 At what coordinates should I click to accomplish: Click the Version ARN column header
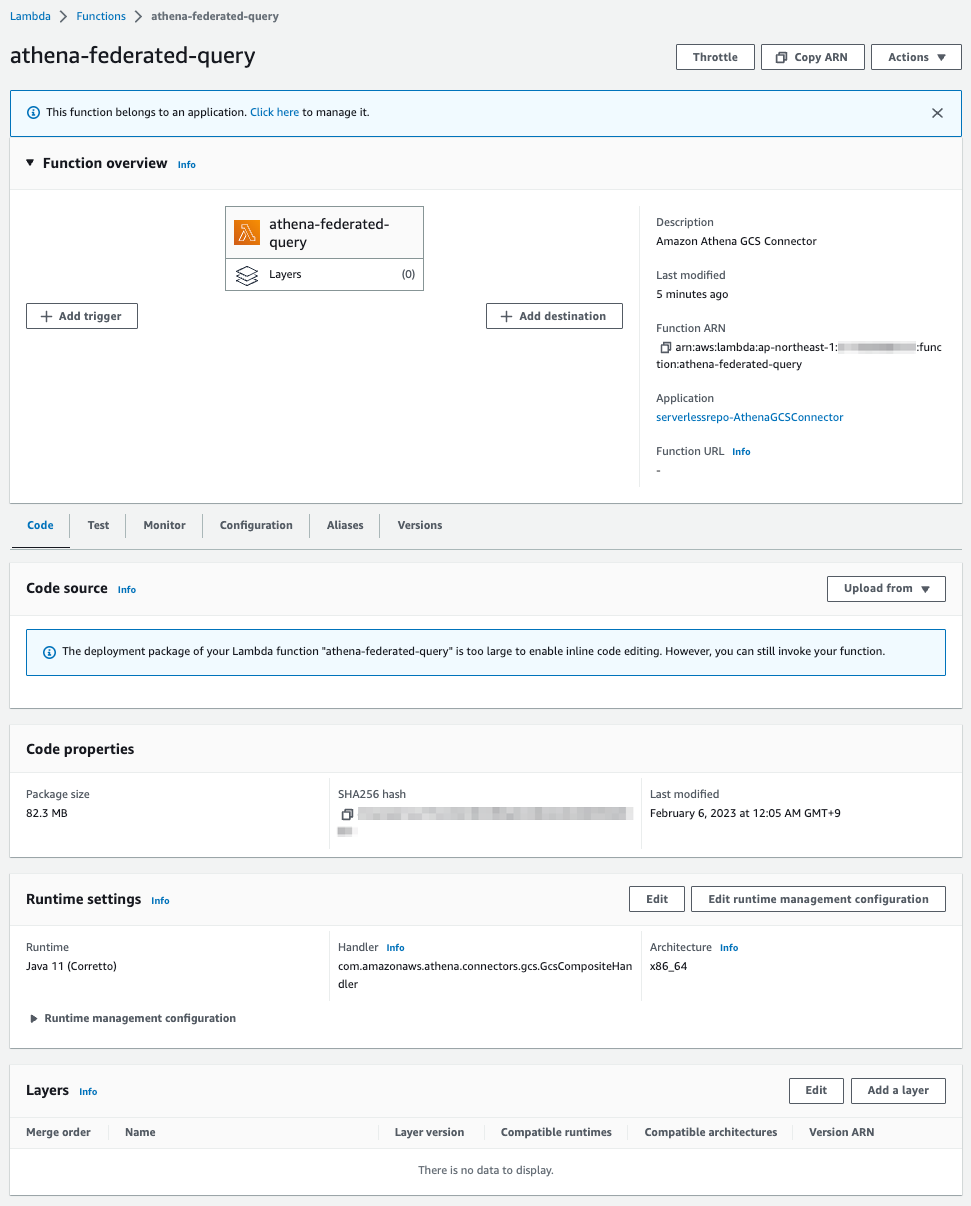click(x=841, y=1132)
